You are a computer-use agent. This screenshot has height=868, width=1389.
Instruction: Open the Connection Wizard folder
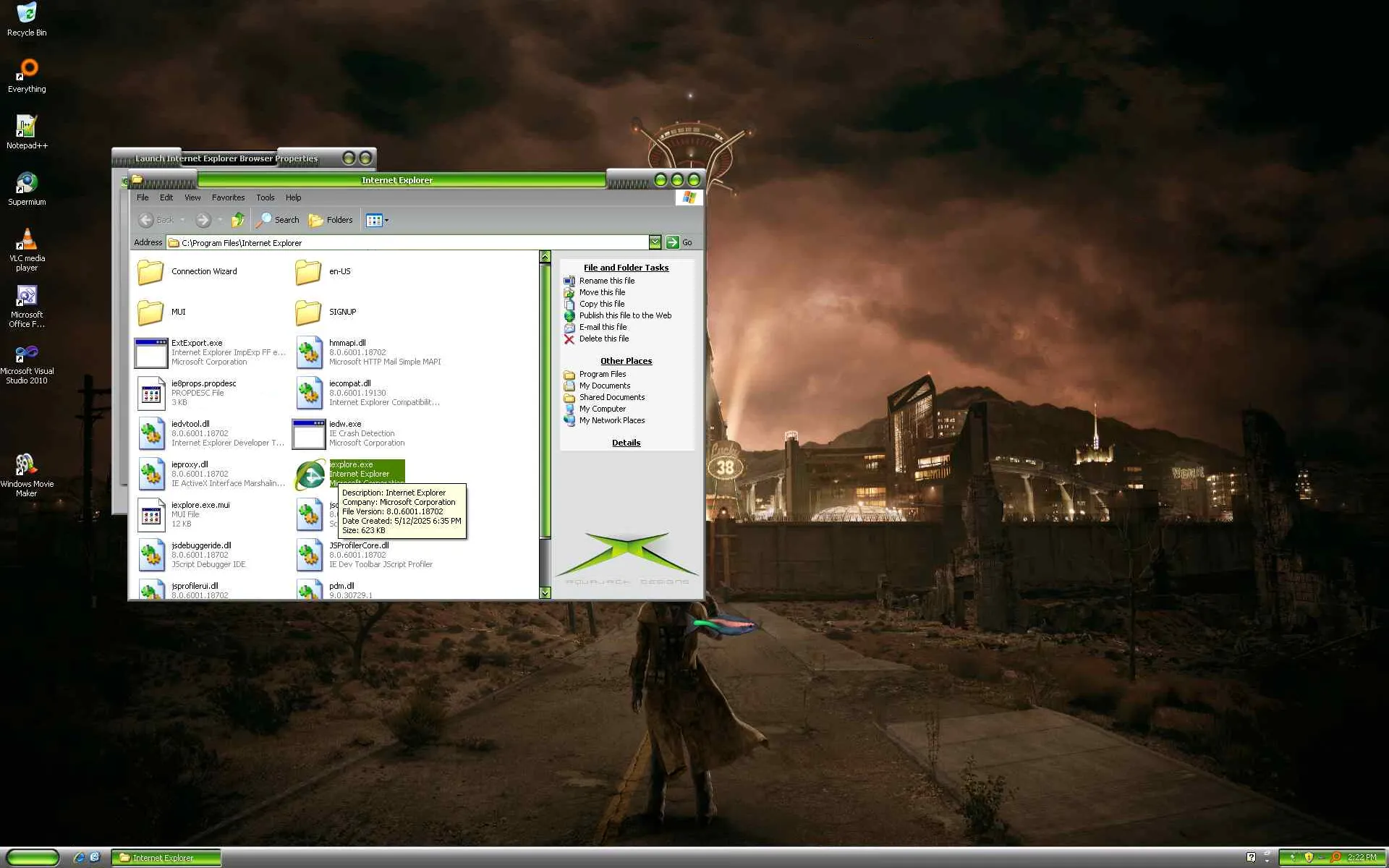pos(151,271)
